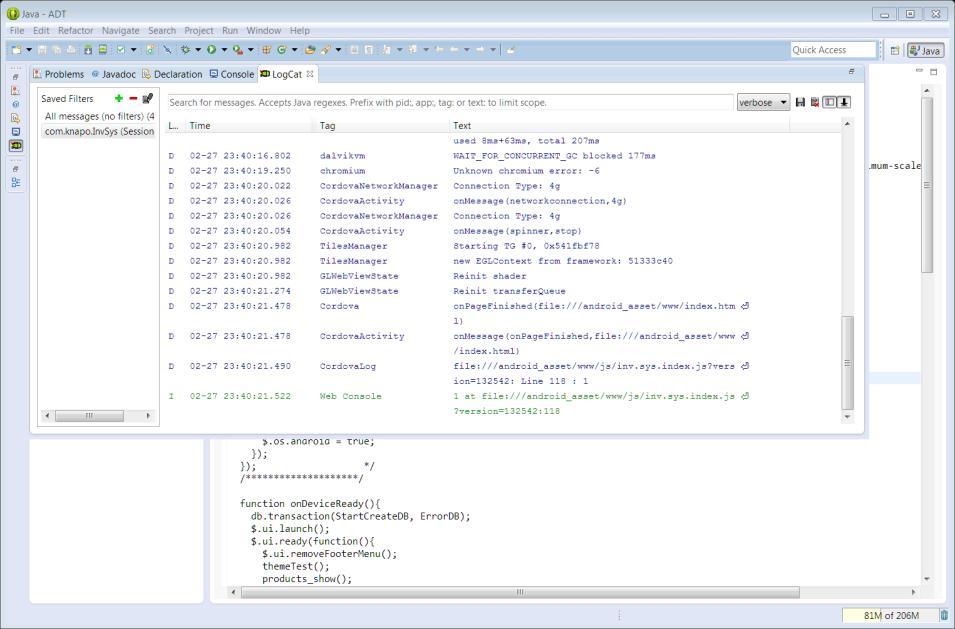Open the Project menu
955x629 pixels.
point(199,30)
